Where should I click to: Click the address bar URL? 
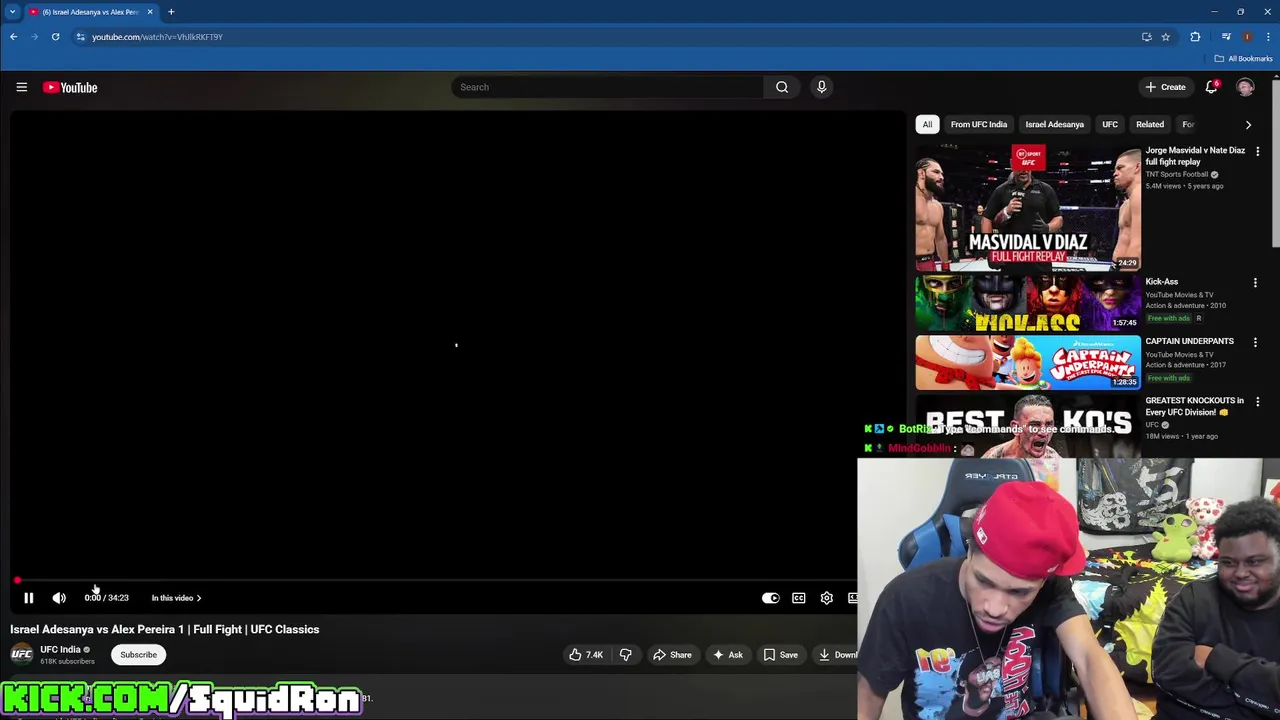pos(157,37)
